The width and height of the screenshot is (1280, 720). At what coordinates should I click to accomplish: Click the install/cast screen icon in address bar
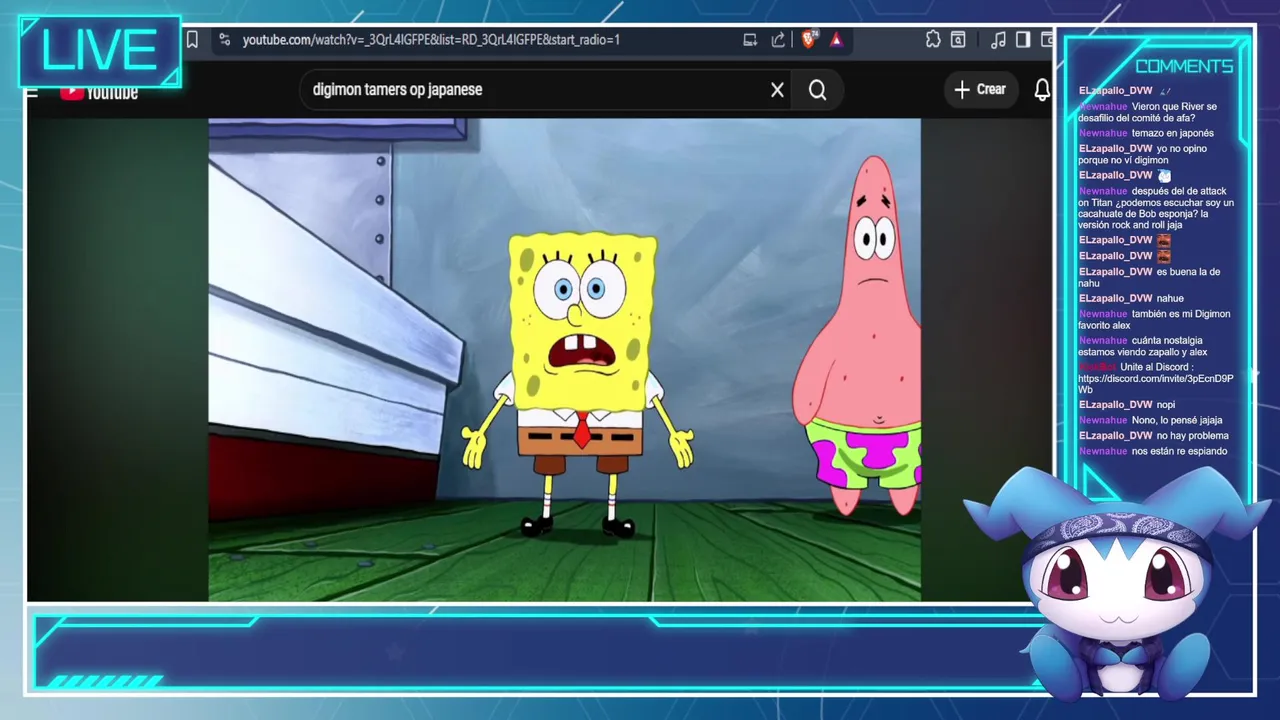click(750, 40)
